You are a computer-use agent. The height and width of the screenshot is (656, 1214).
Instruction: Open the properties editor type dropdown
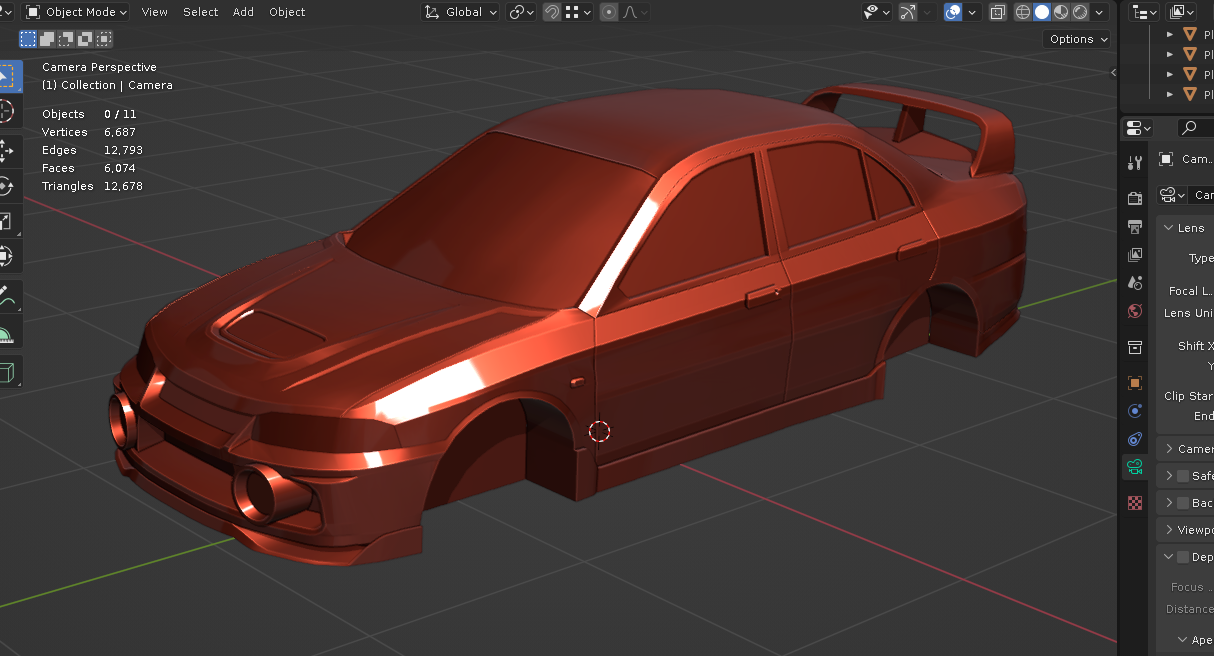1139,128
